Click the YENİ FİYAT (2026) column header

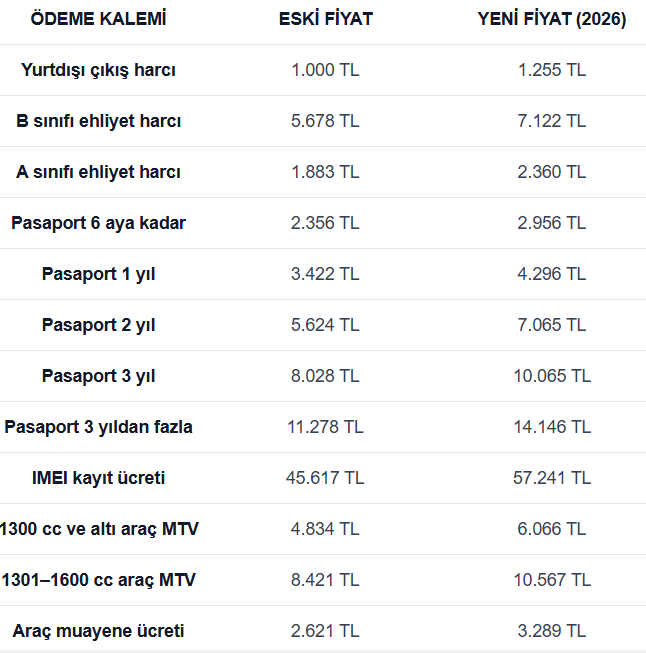click(x=552, y=20)
